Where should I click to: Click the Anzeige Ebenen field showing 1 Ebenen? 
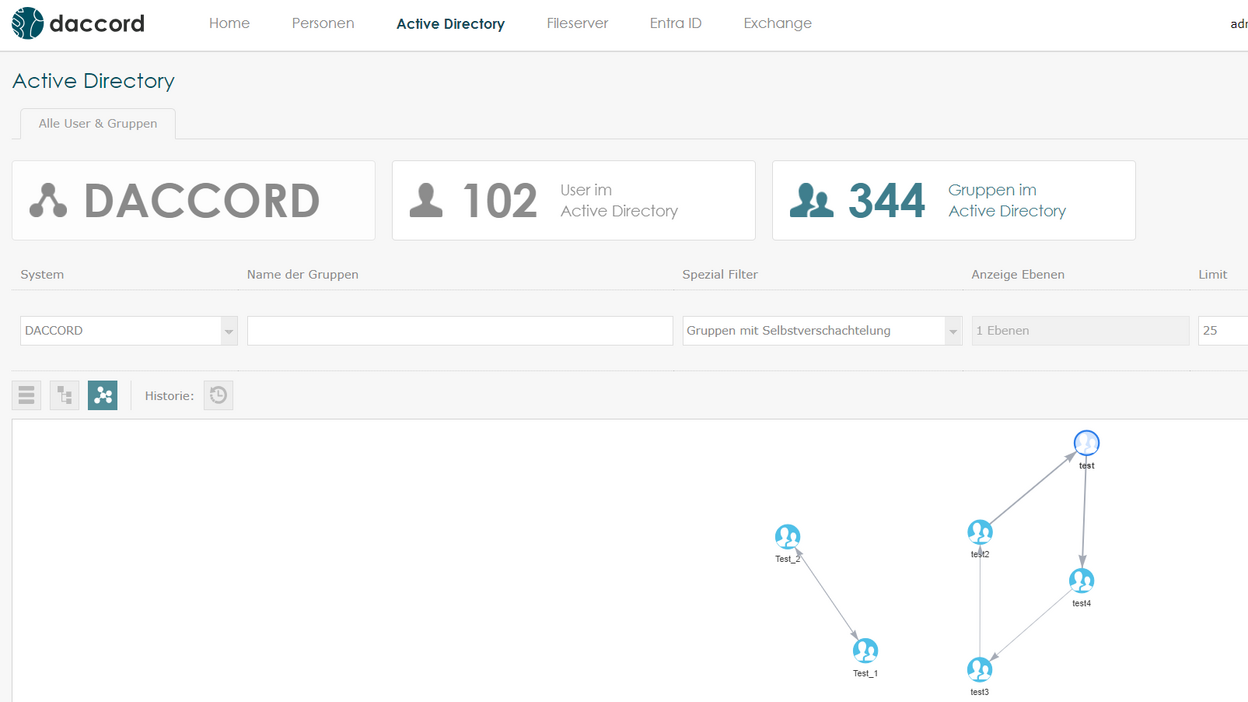click(1080, 331)
